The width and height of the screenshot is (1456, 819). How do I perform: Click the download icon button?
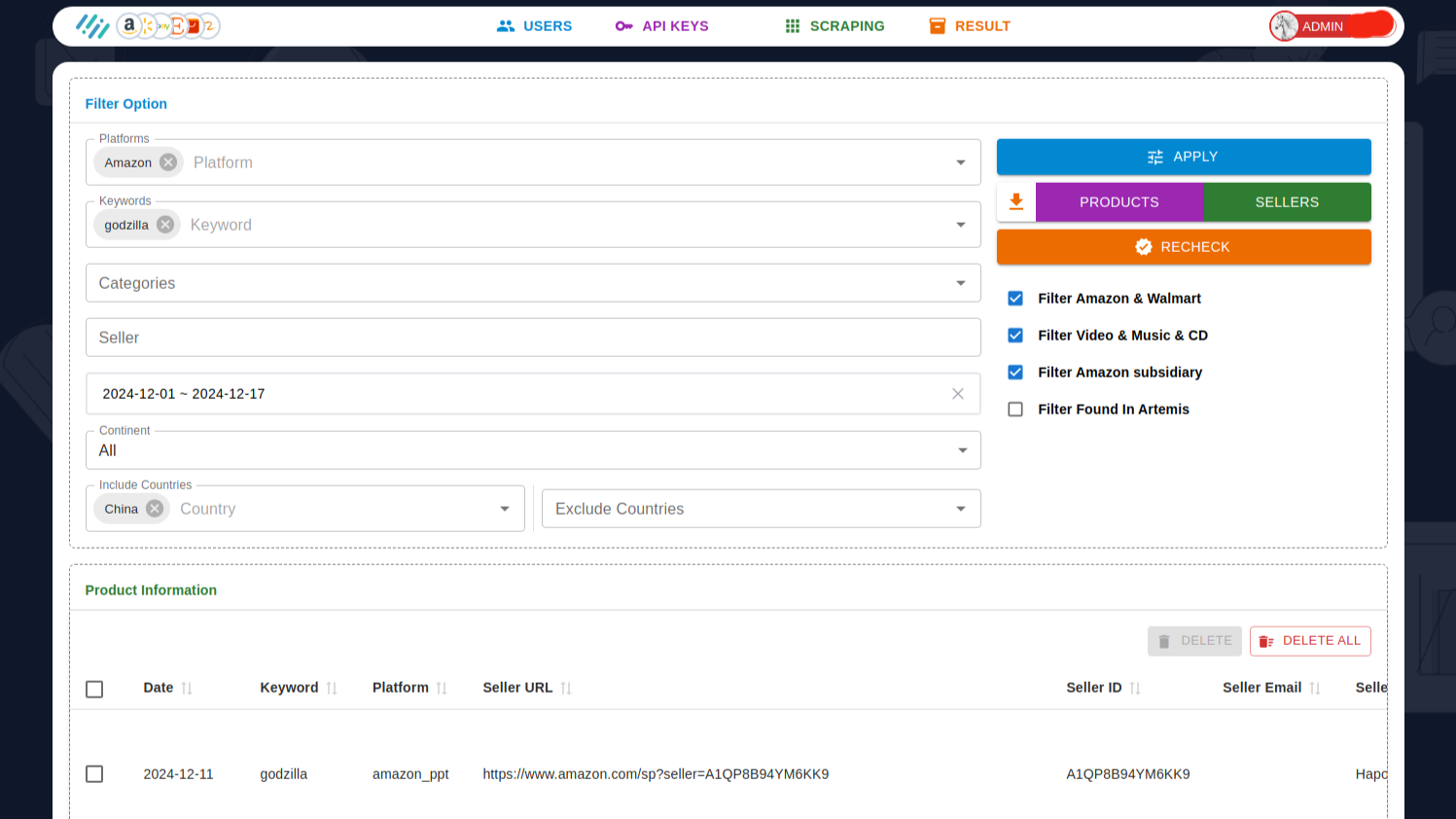coord(1016,202)
